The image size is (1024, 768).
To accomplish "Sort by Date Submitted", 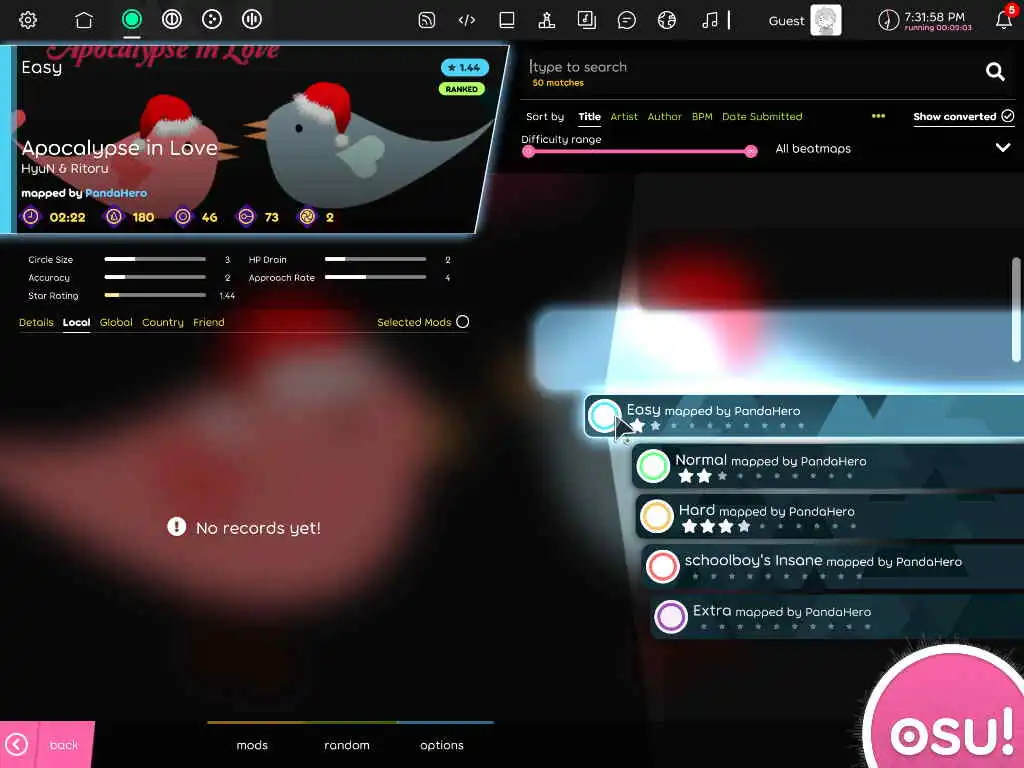I will [x=762, y=116].
